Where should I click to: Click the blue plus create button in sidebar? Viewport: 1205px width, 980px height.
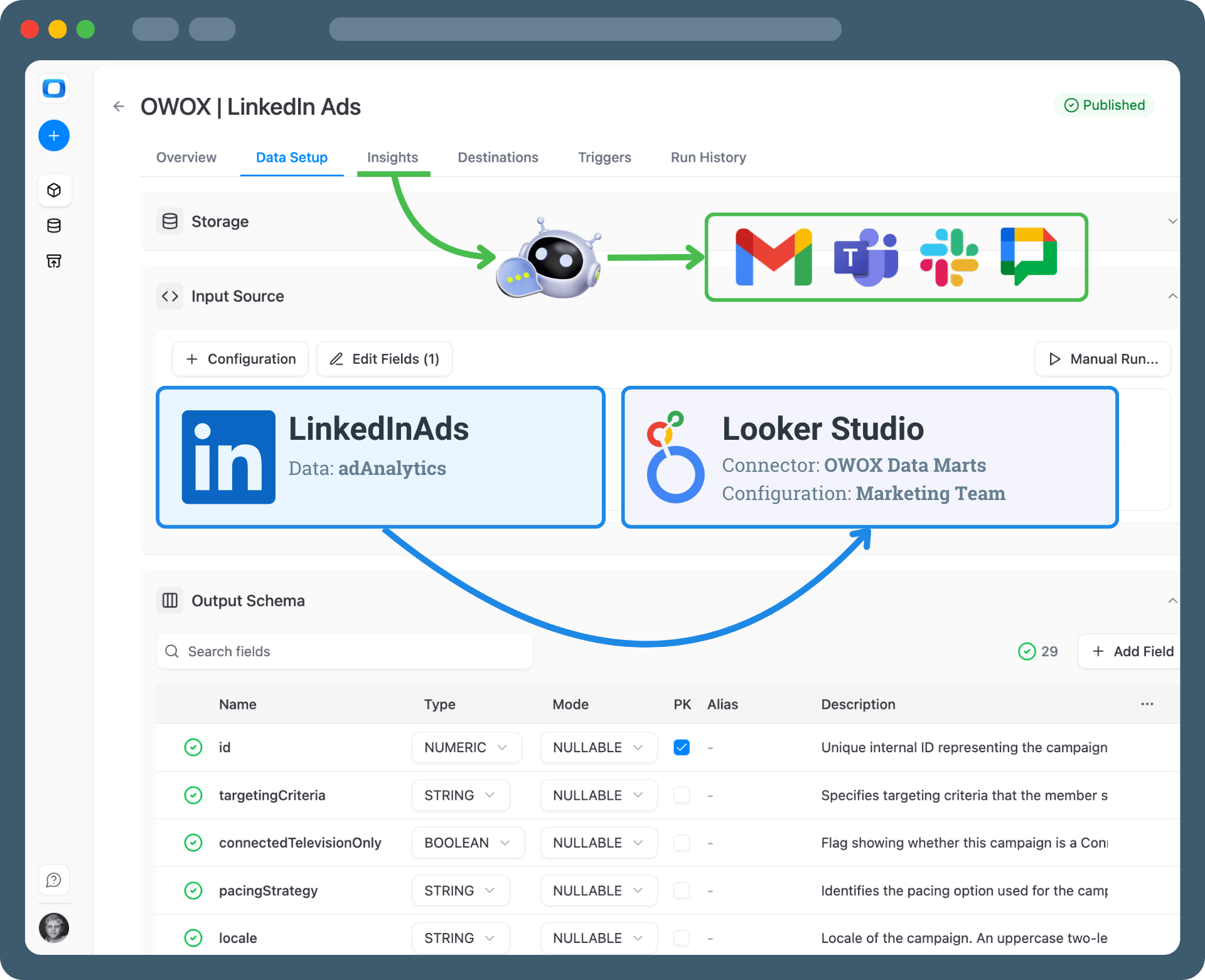click(54, 136)
